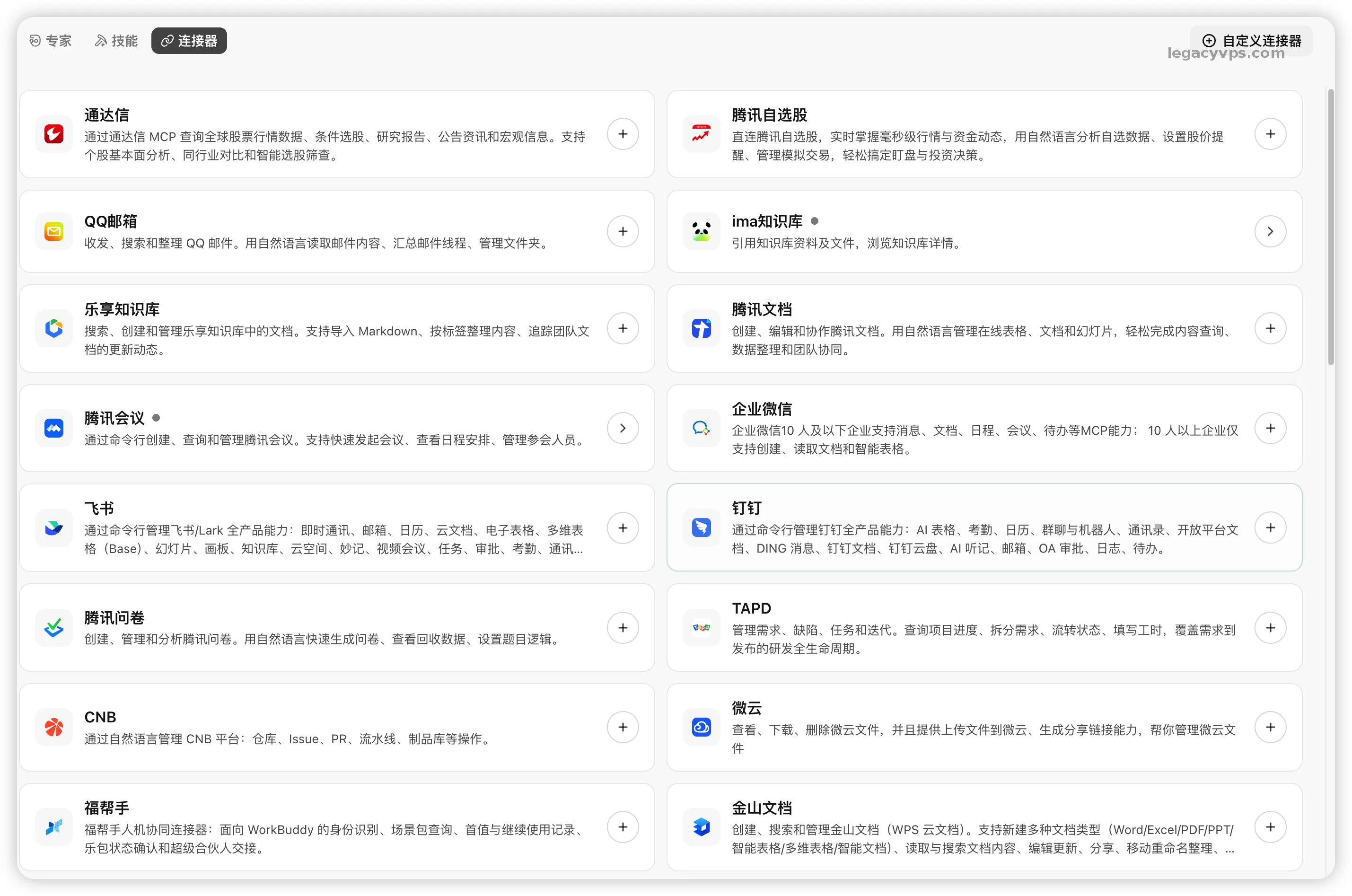Click the QQ邮箱 title text
This screenshot has height=896, width=1352.
click(110, 221)
